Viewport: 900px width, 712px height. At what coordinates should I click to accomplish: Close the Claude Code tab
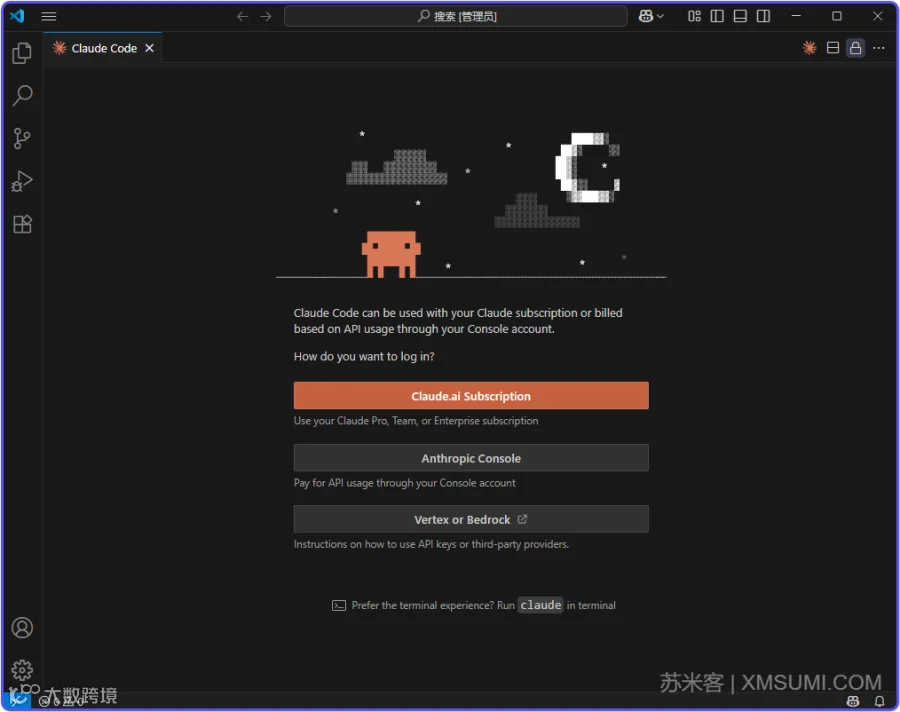[x=149, y=48]
